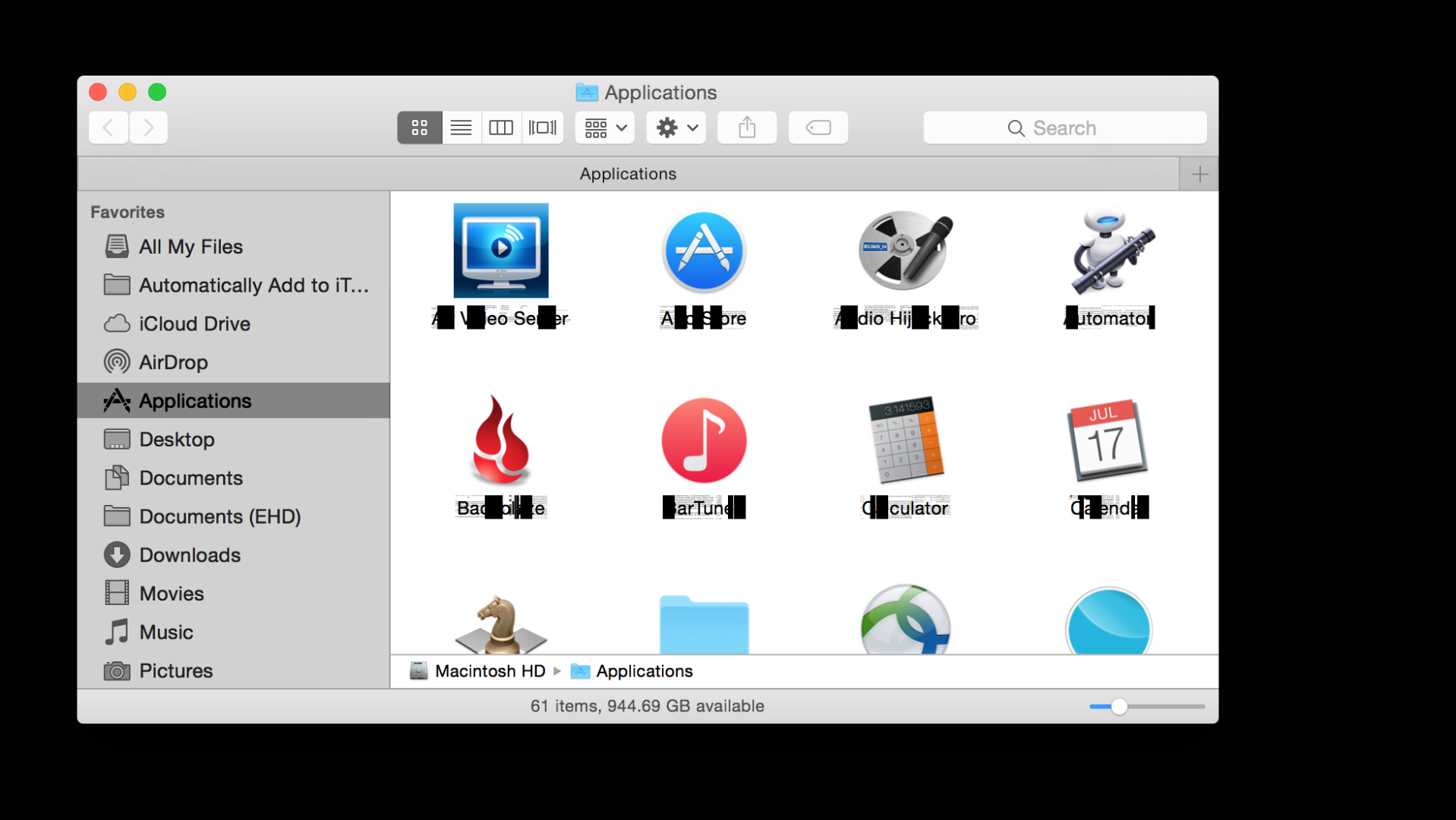1456x820 pixels.
Task: Select the Chess knight icon
Action: coord(501,624)
